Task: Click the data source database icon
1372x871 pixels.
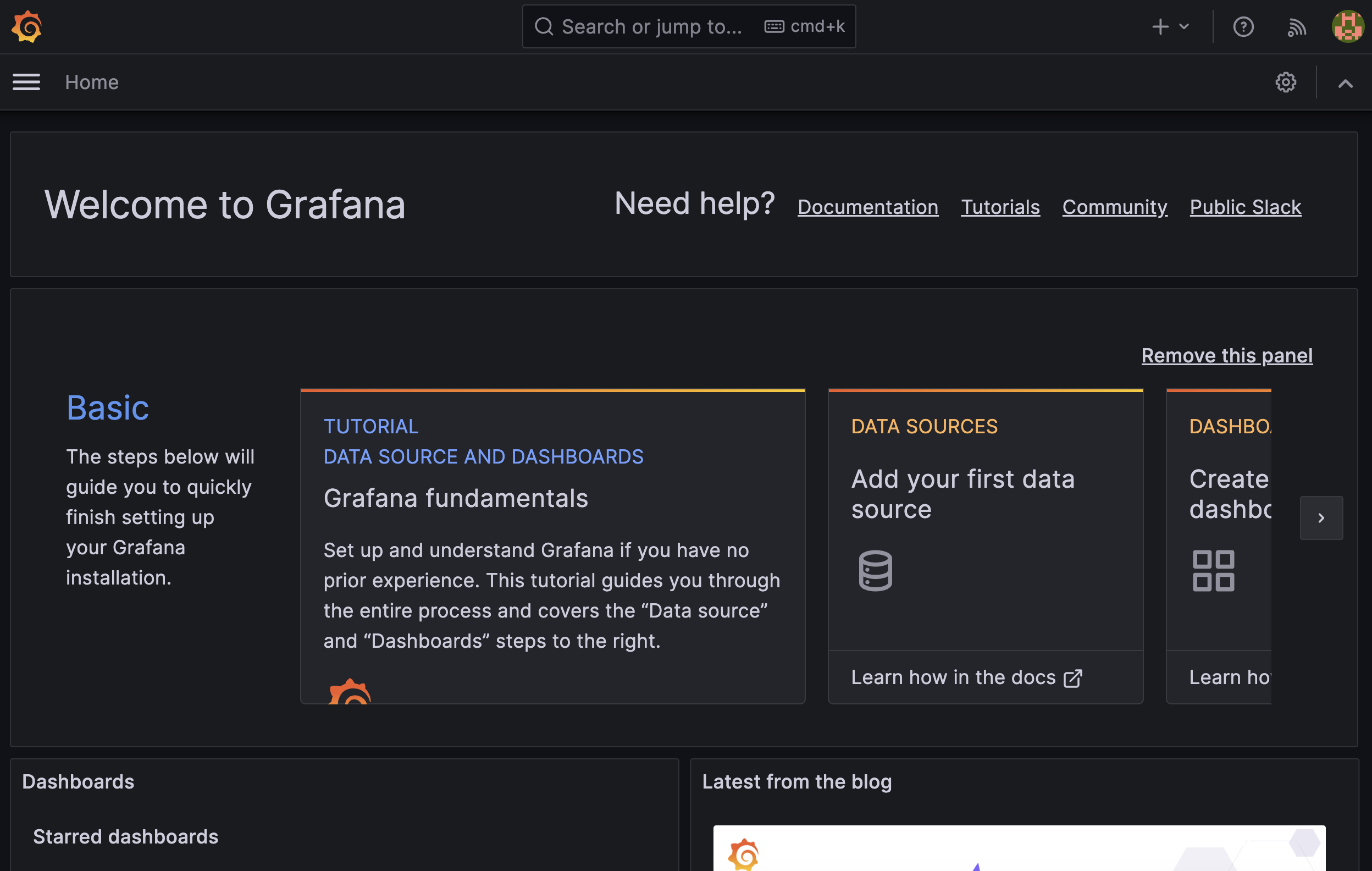Action: [875, 571]
